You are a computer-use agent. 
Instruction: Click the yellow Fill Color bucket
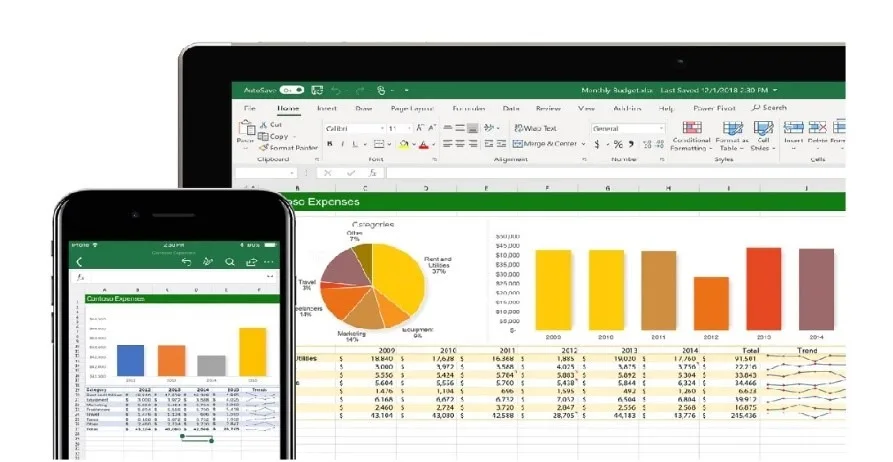pyautogui.click(x=404, y=145)
